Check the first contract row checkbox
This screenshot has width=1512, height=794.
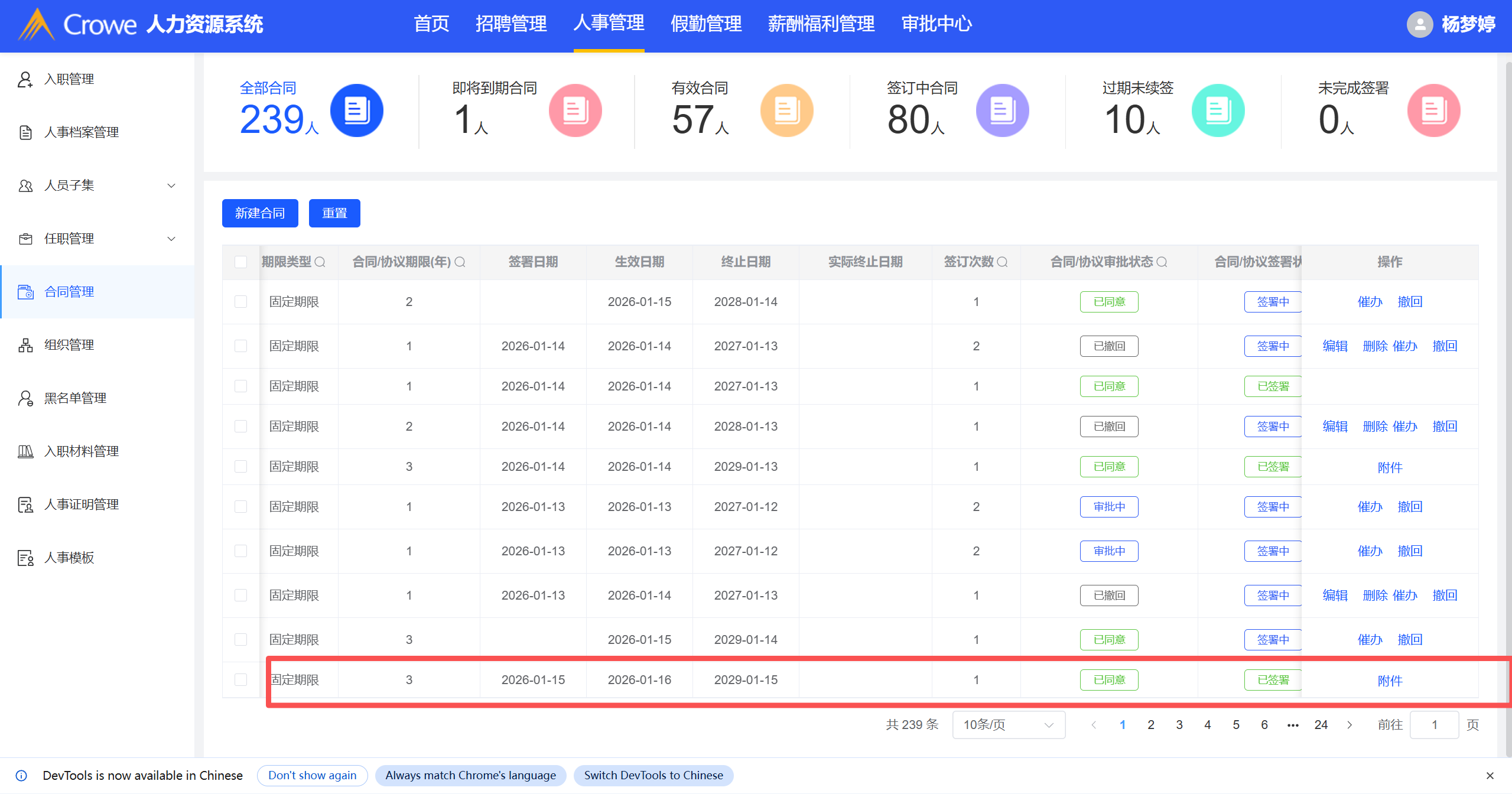point(240,302)
